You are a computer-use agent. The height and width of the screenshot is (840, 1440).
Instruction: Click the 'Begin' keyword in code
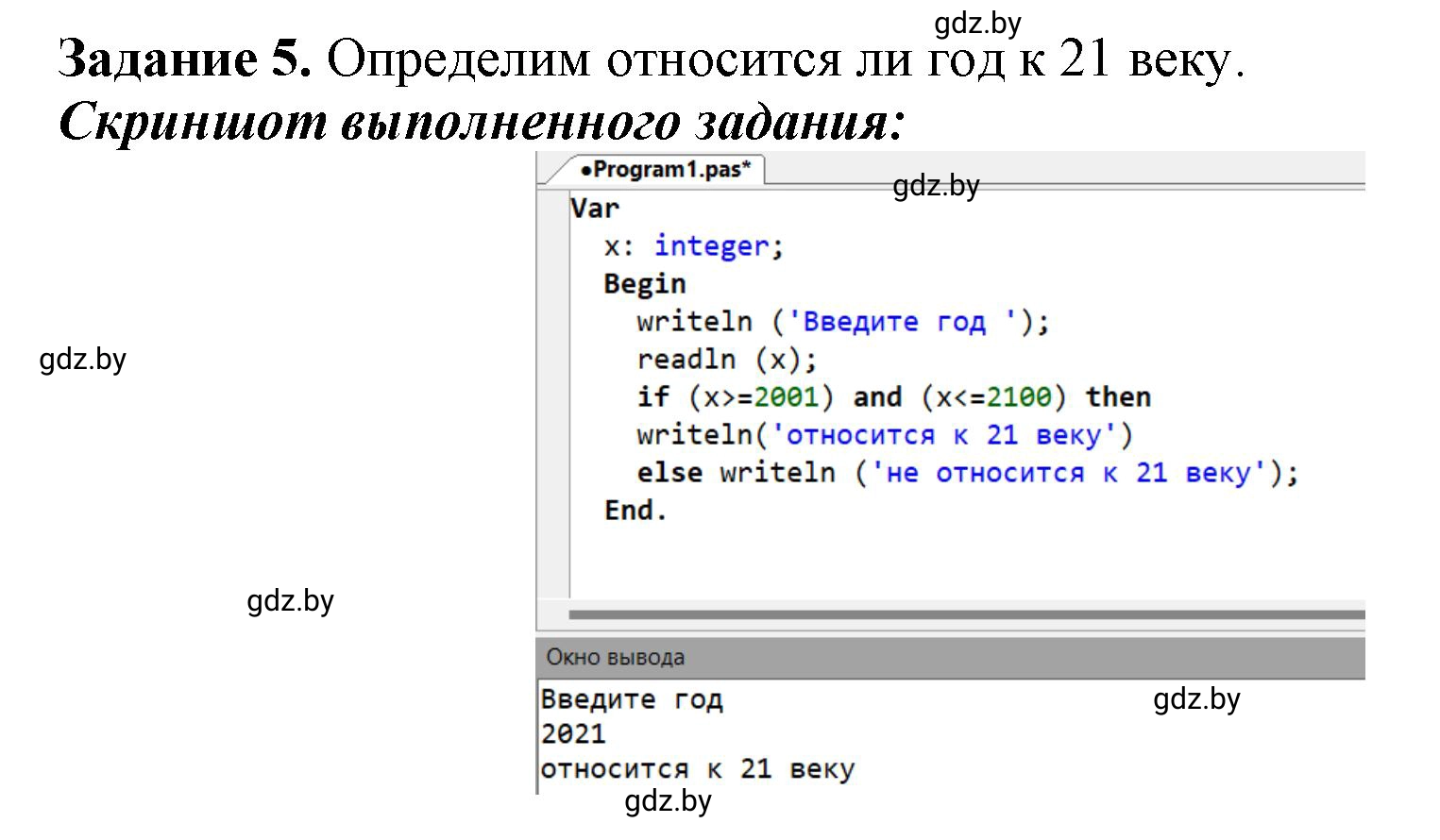pos(645,284)
